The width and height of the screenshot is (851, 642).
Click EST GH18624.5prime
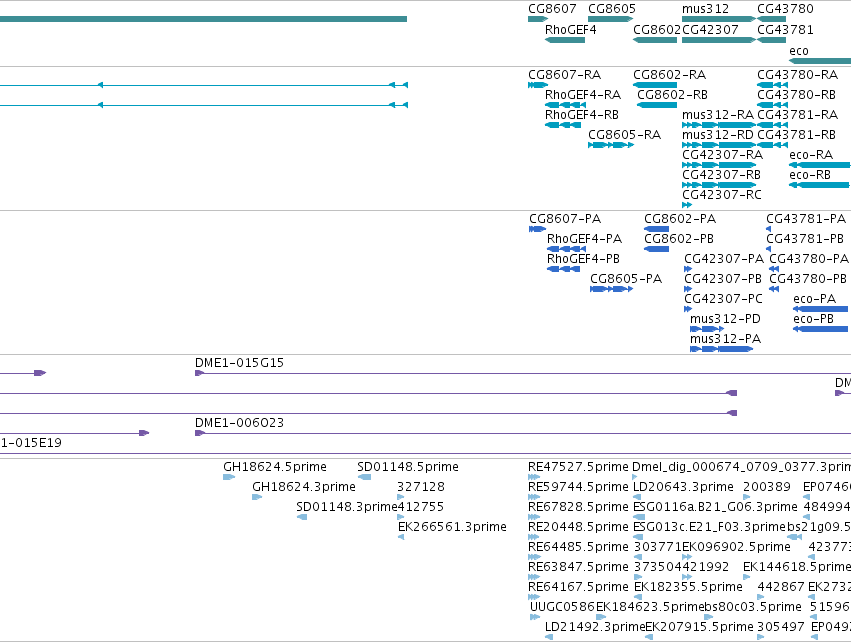pyautogui.click(x=275, y=467)
